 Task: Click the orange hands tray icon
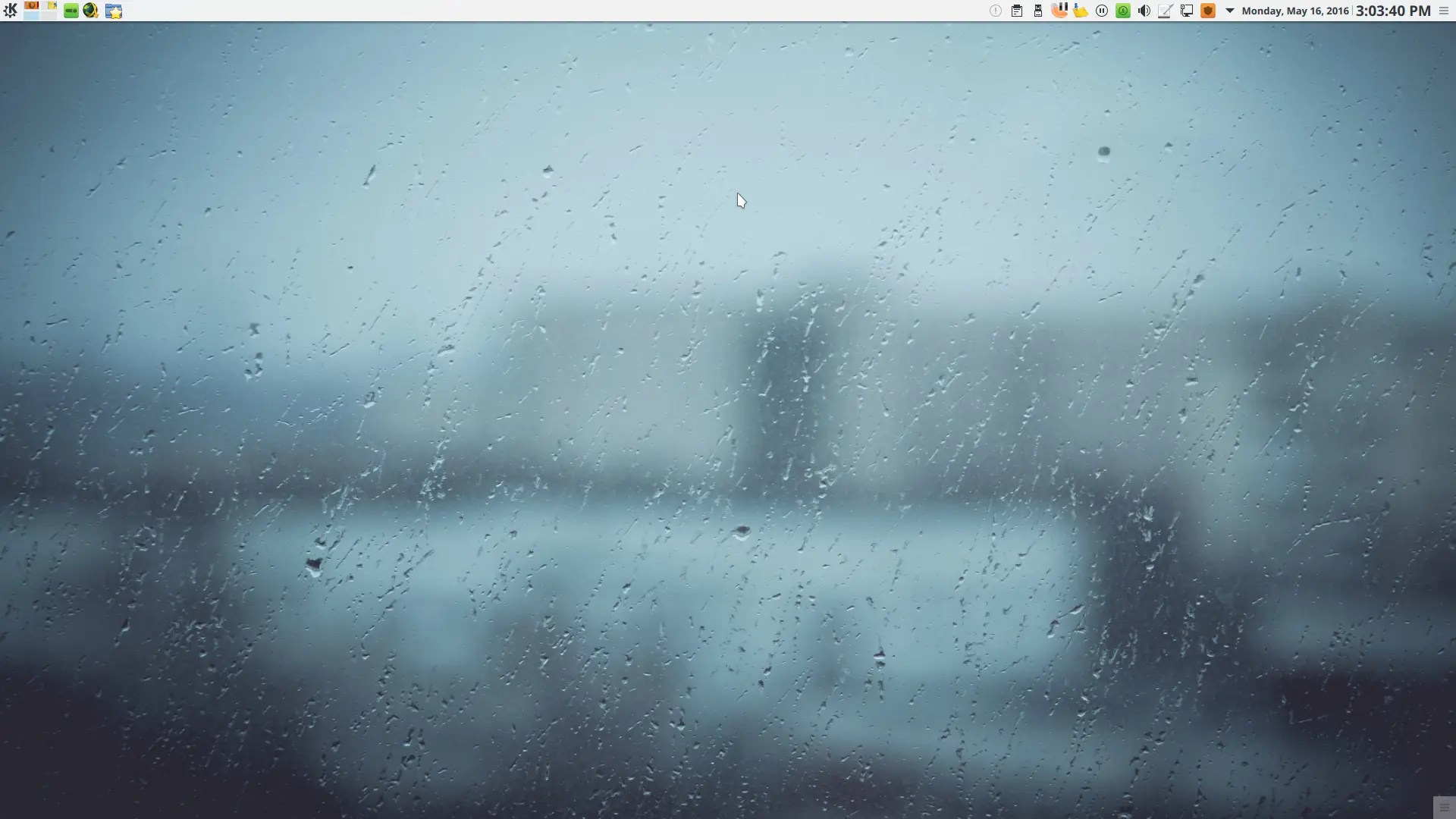1060,11
